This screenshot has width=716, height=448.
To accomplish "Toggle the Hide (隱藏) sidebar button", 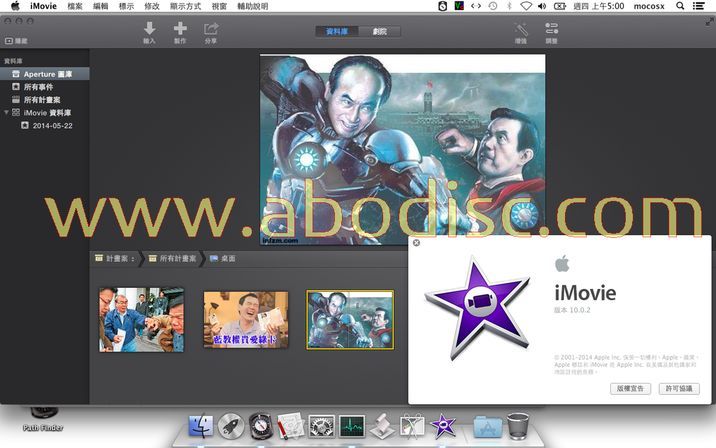I will (16, 41).
